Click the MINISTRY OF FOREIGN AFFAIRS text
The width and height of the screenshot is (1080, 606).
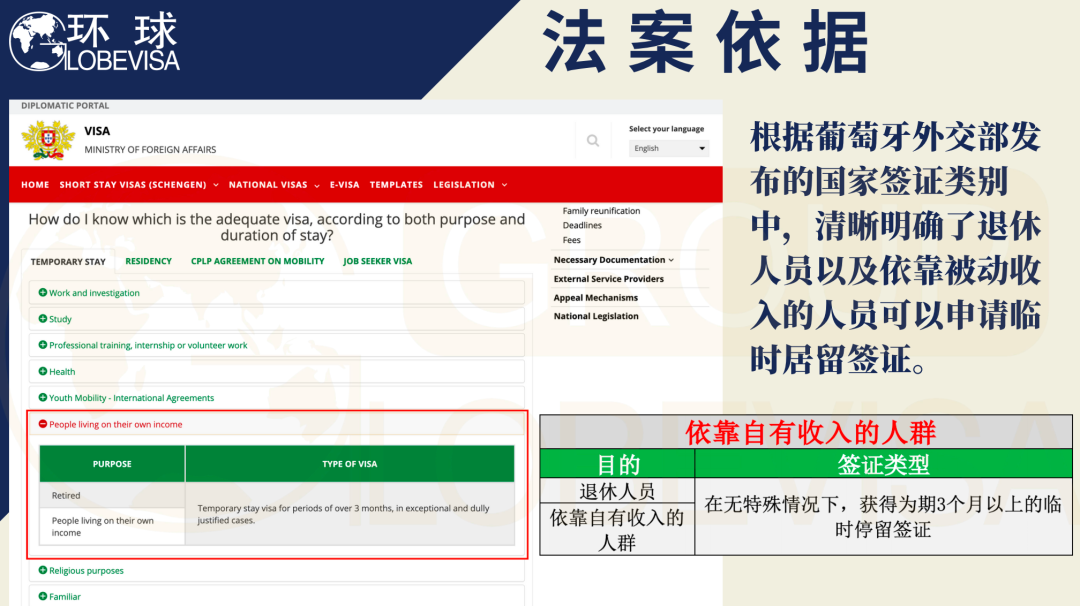(150, 149)
